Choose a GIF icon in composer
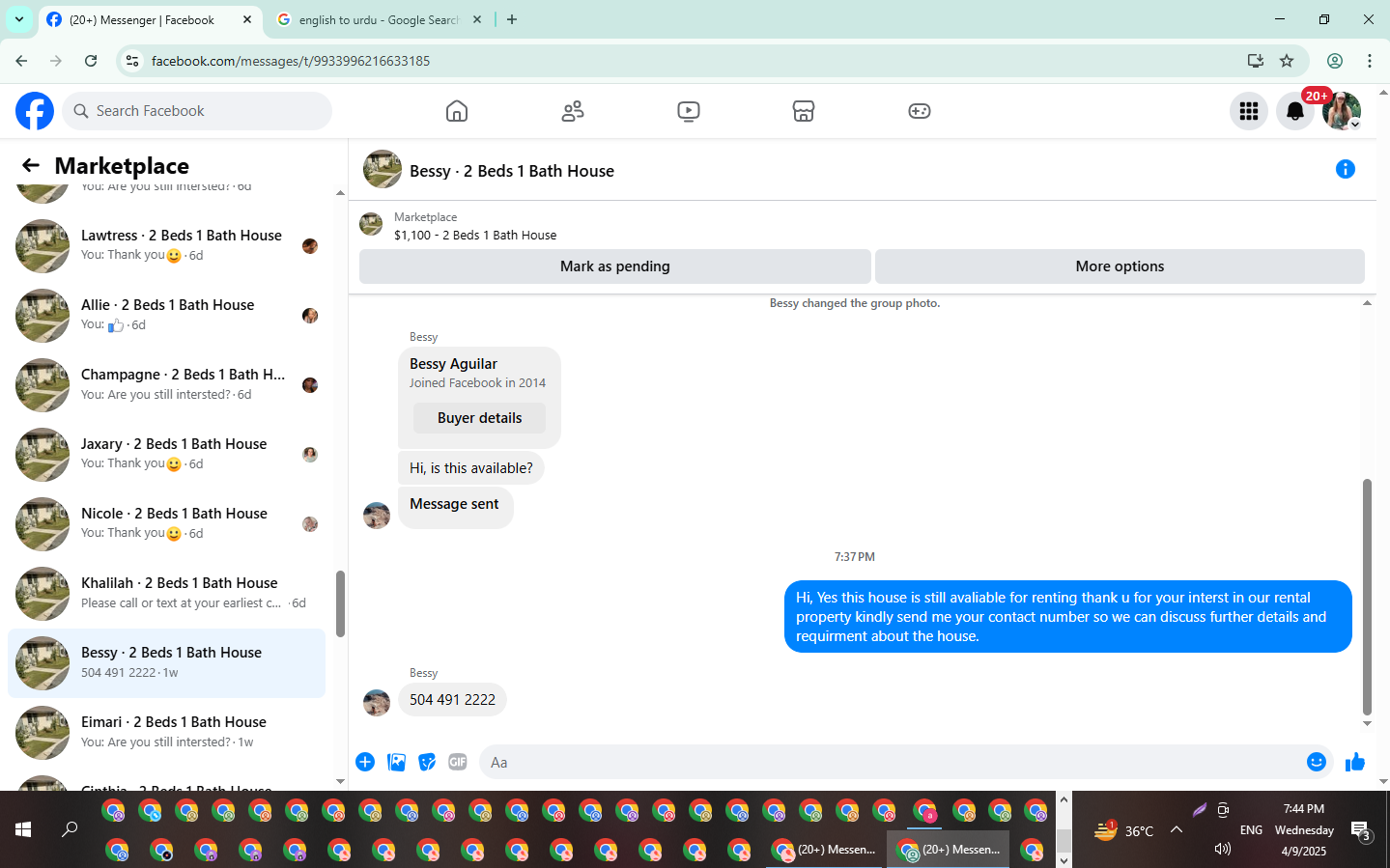1390x868 pixels. pos(458,762)
